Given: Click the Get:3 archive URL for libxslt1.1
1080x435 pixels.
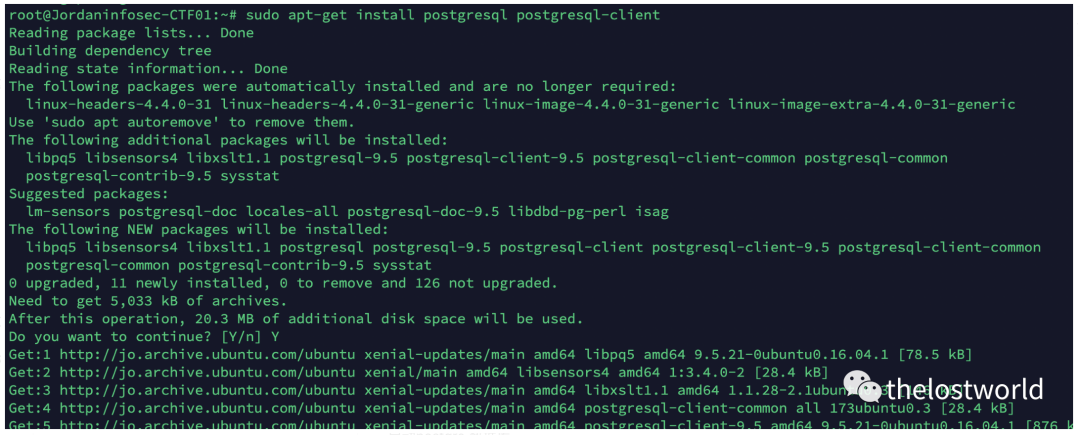Looking at the screenshot, I should 207,390.
